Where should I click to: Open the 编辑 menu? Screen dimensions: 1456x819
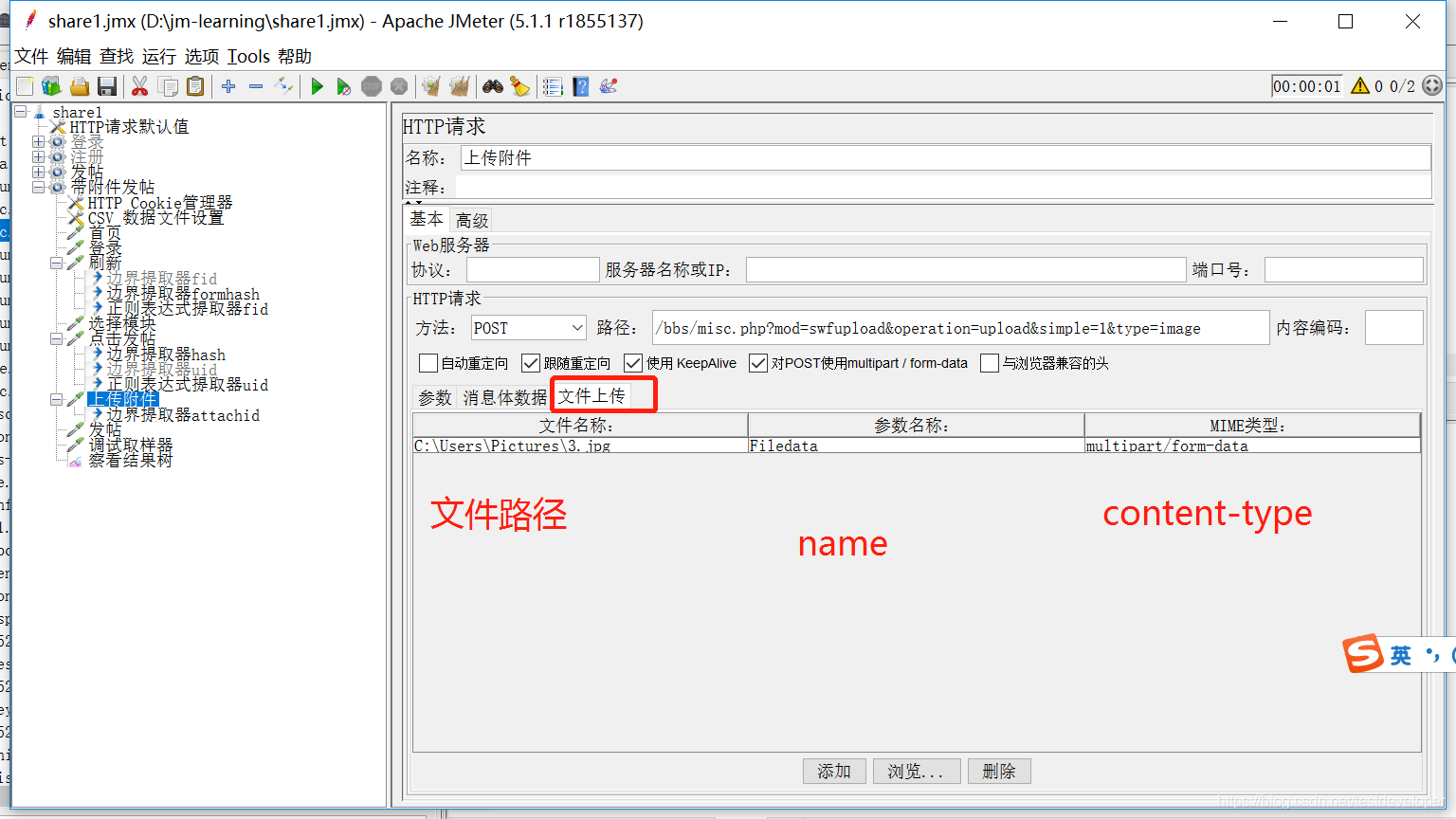point(74,56)
